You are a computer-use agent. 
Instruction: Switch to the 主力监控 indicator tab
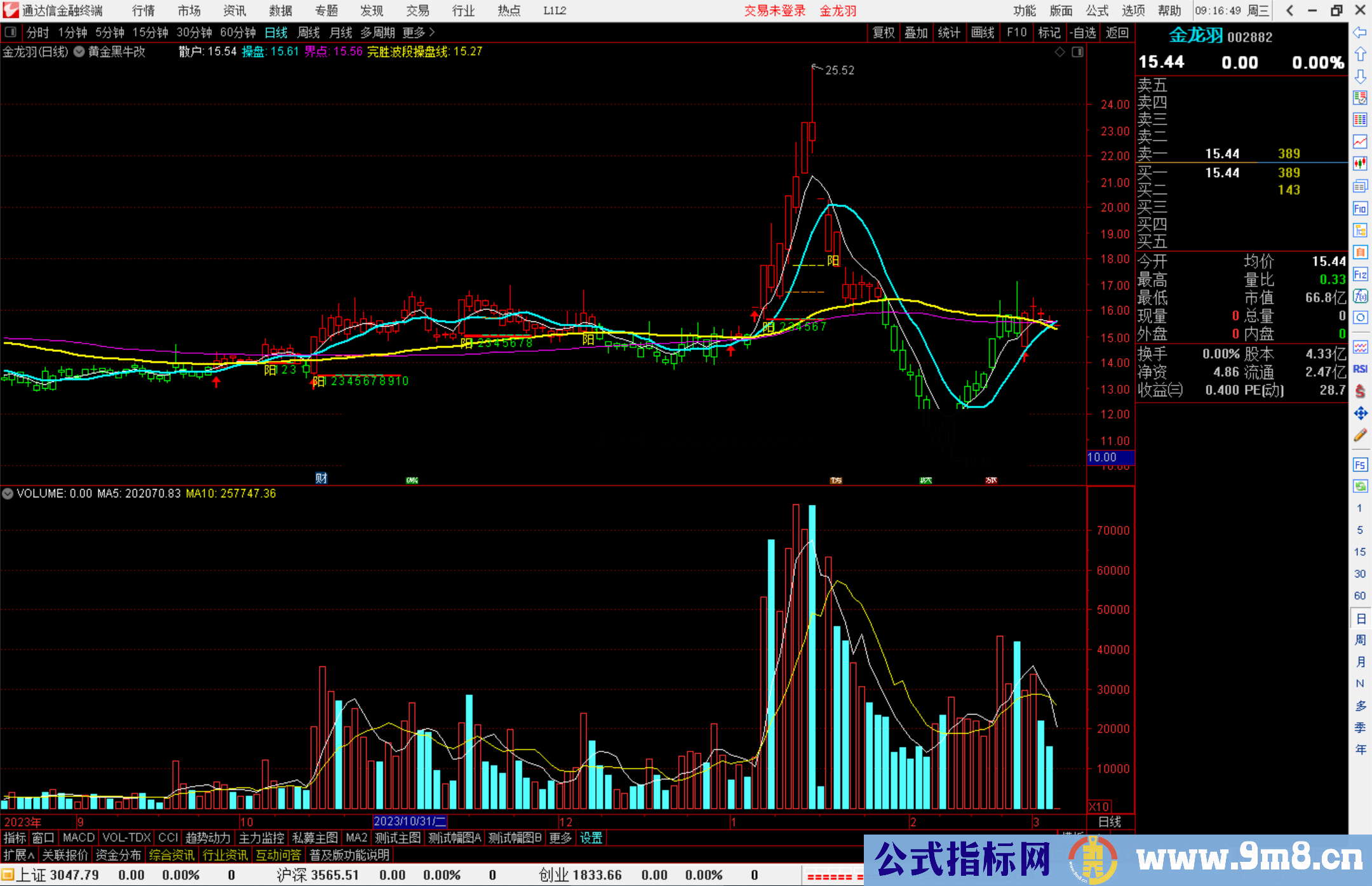tap(262, 838)
